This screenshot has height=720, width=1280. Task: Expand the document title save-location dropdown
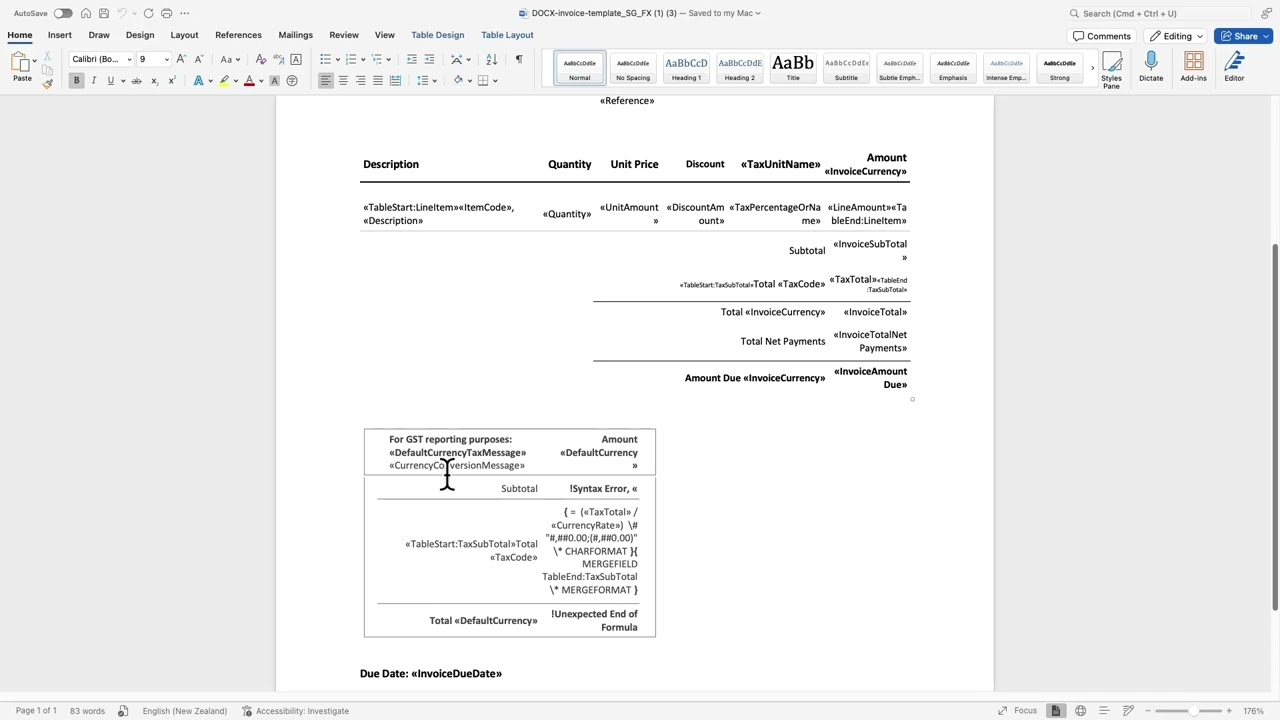[x=758, y=13]
